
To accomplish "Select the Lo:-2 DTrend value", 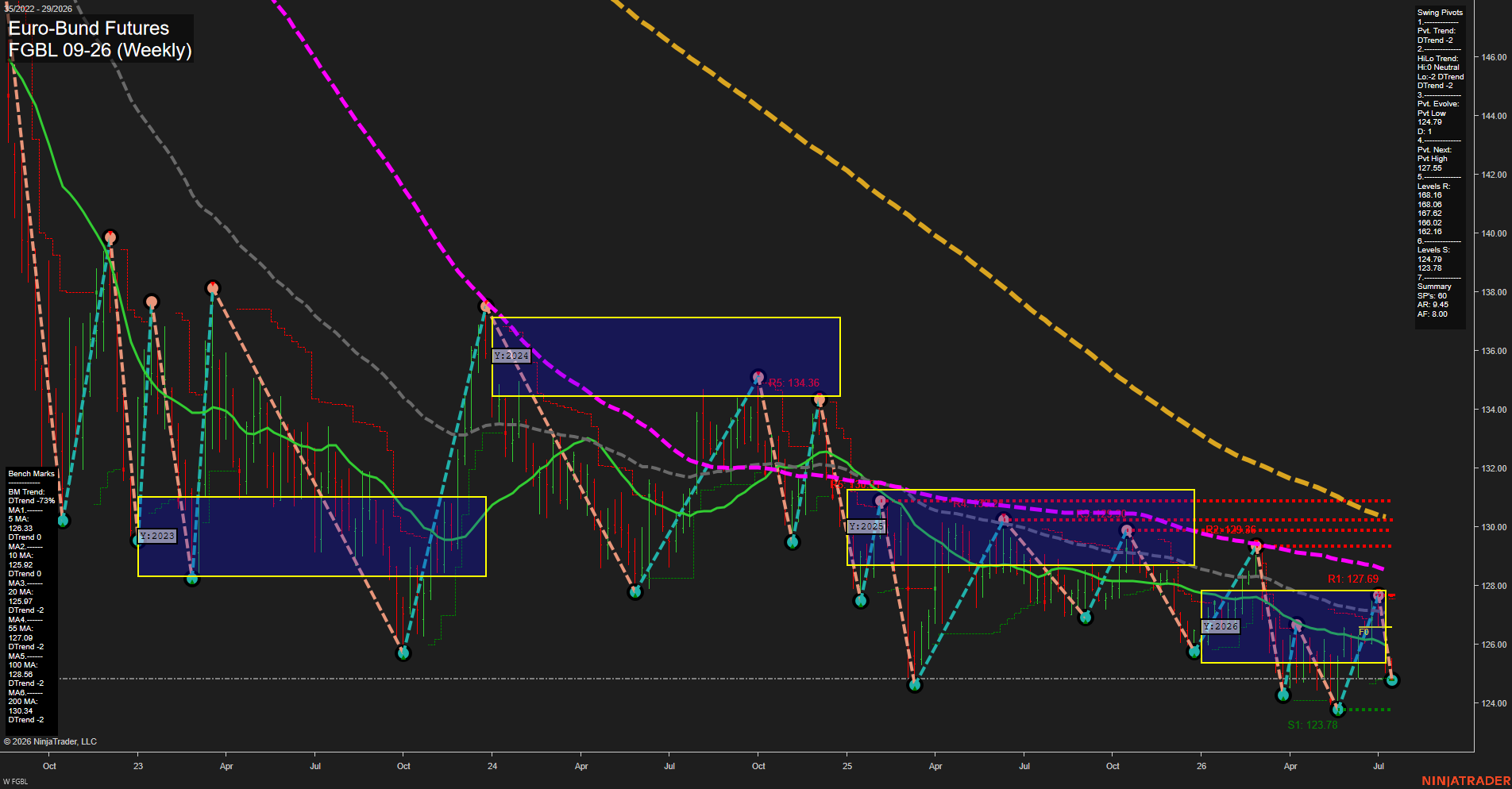I will (x=1441, y=77).
